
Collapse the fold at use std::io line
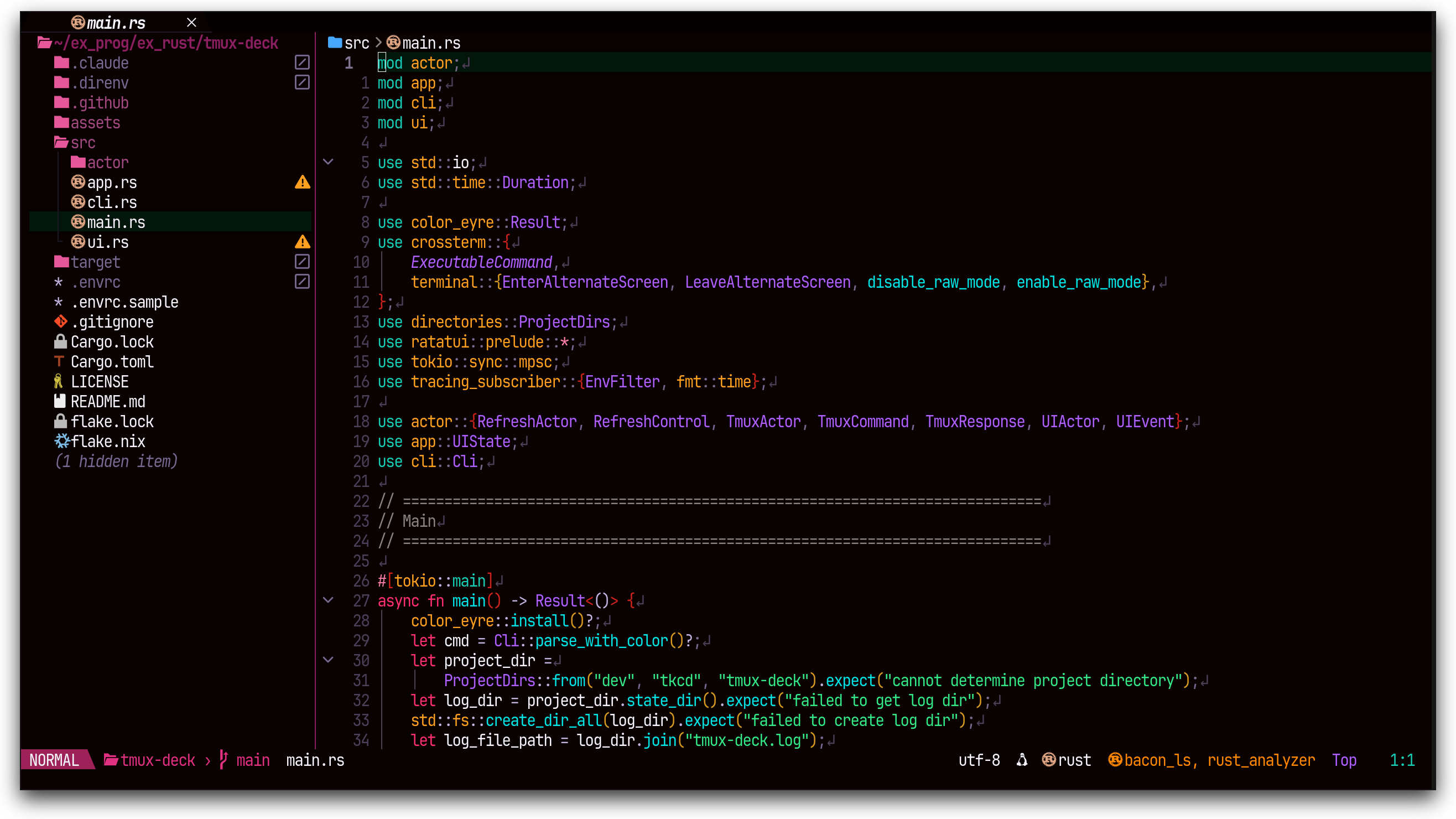328,162
